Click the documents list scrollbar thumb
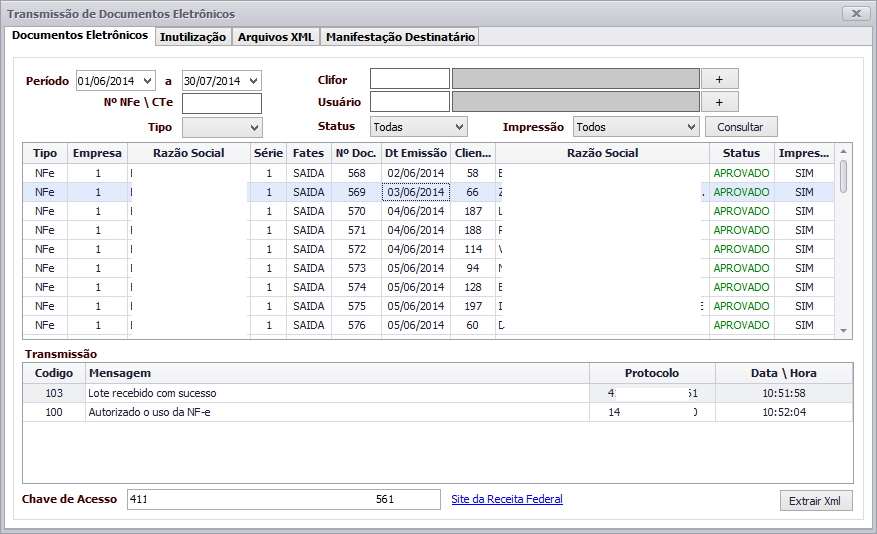Image resolution: width=877 pixels, height=534 pixels. (843, 176)
